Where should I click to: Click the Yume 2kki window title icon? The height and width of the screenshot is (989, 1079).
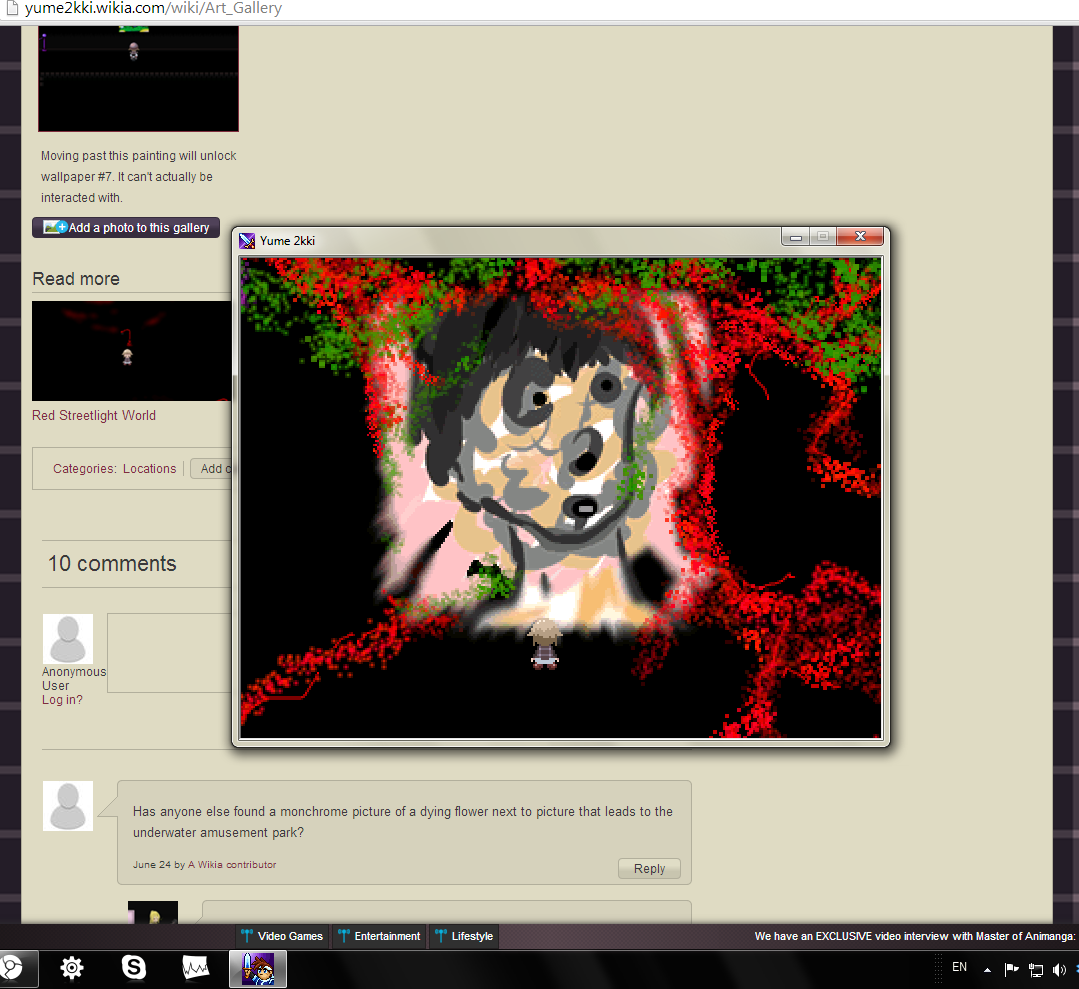(247, 241)
